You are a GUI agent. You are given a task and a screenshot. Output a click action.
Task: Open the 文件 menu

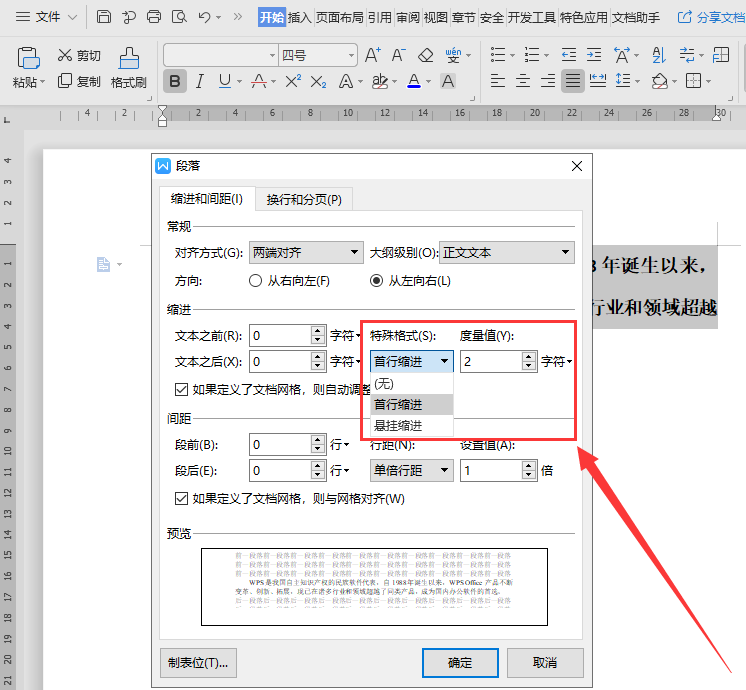[46, 17]
